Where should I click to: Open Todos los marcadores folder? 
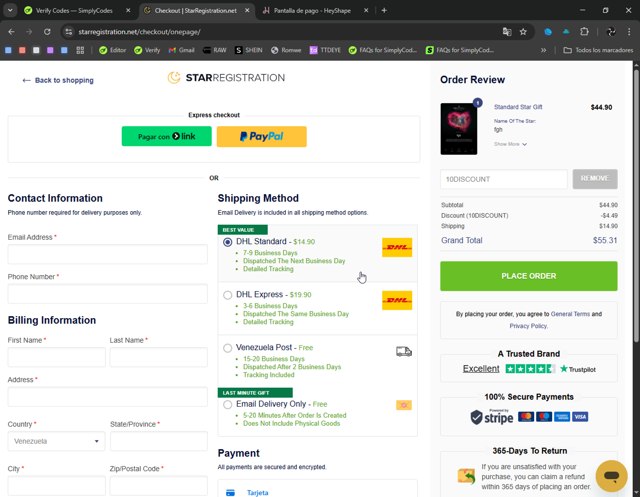(x=598, y=50)
